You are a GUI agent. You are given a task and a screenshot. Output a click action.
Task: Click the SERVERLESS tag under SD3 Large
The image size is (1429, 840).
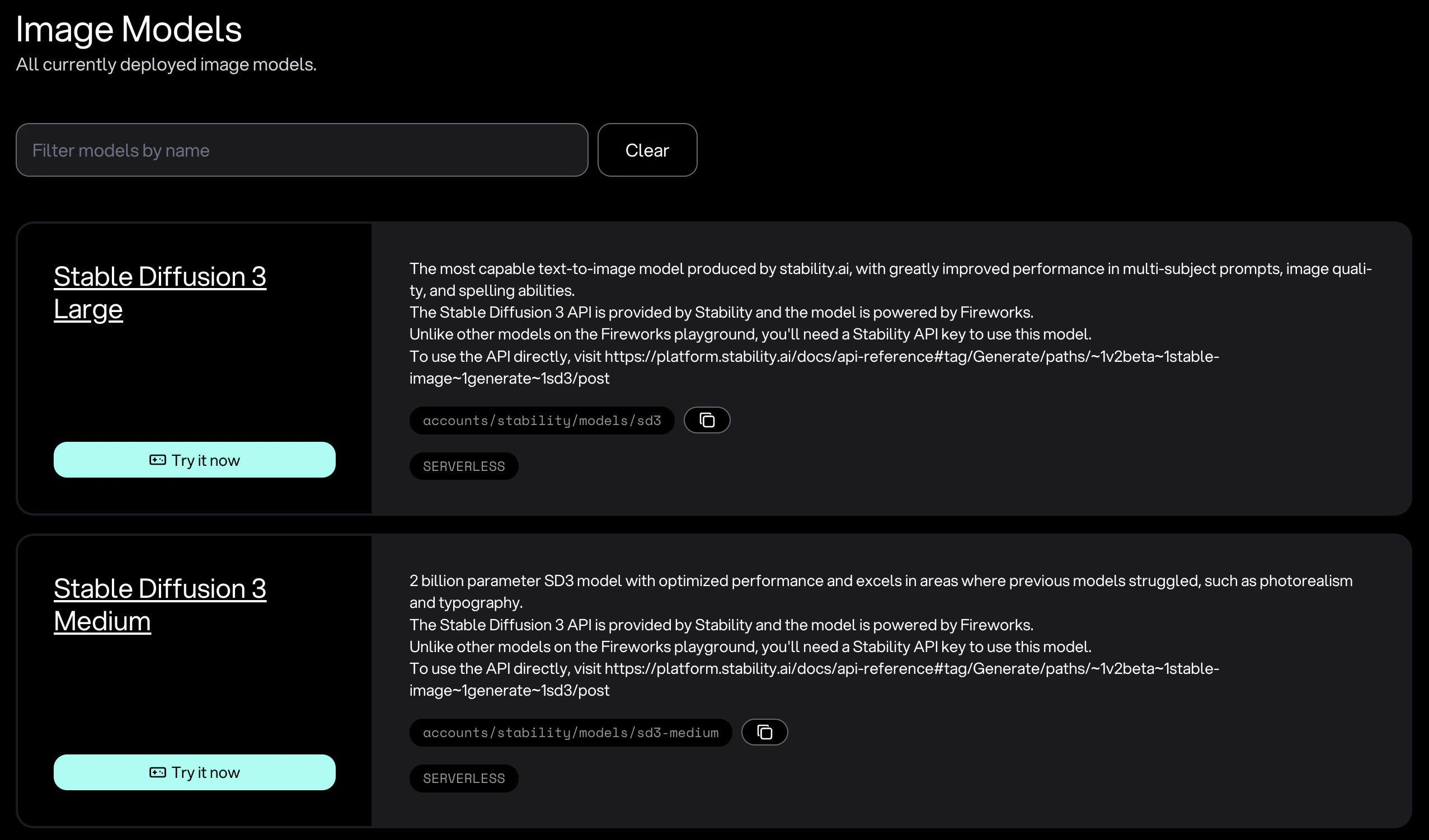pyautogui.click(x=463, y=466)
